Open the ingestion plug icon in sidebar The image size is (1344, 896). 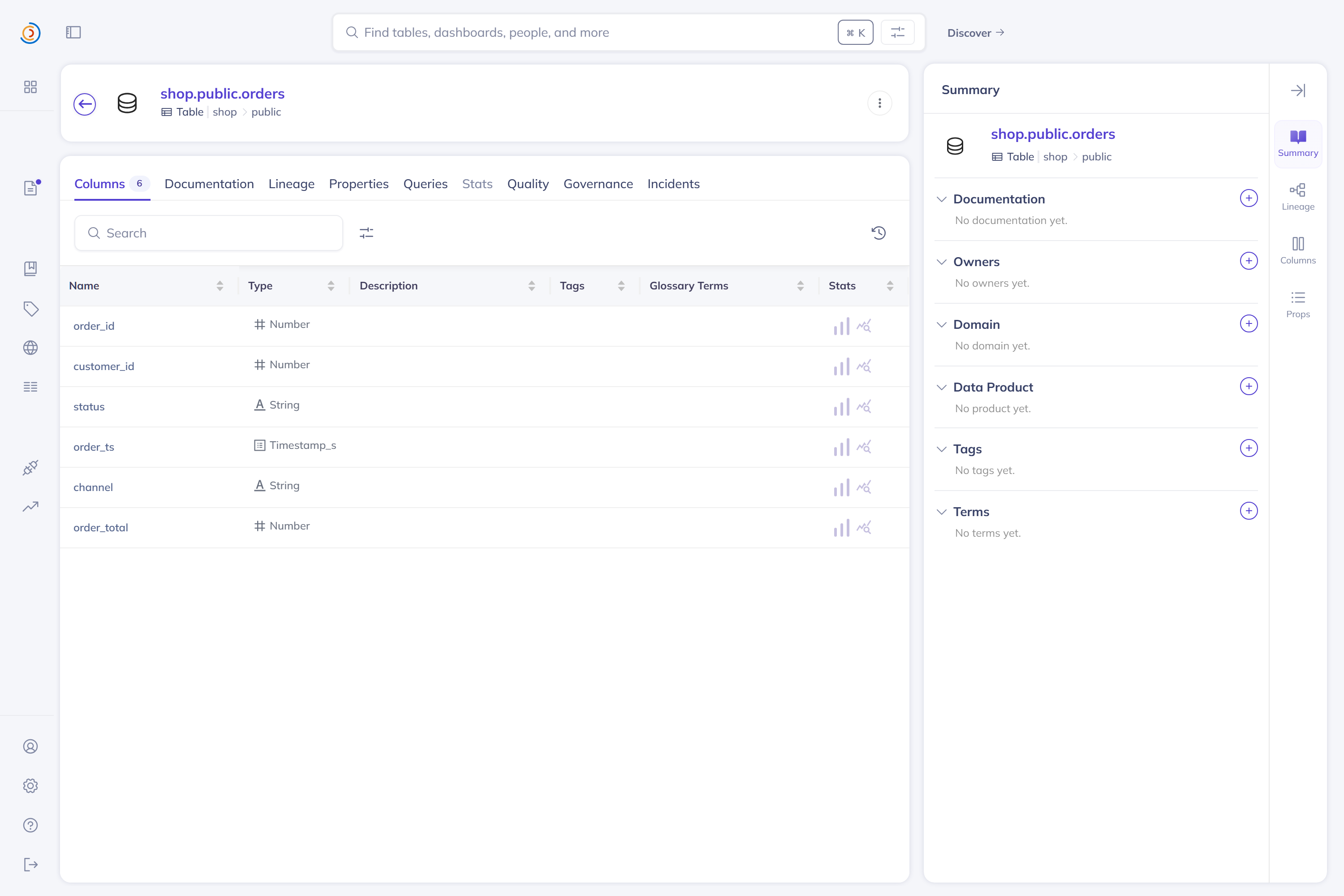click(30, 467)
